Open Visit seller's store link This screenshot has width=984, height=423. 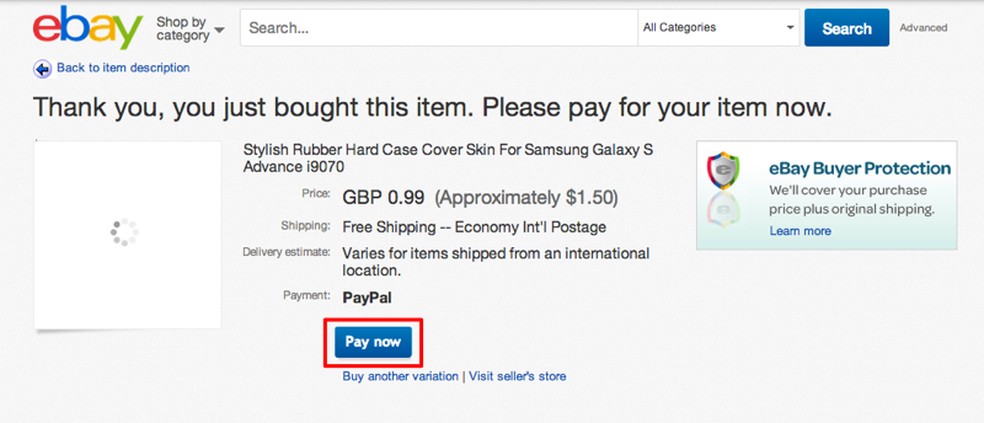point(517,377)
